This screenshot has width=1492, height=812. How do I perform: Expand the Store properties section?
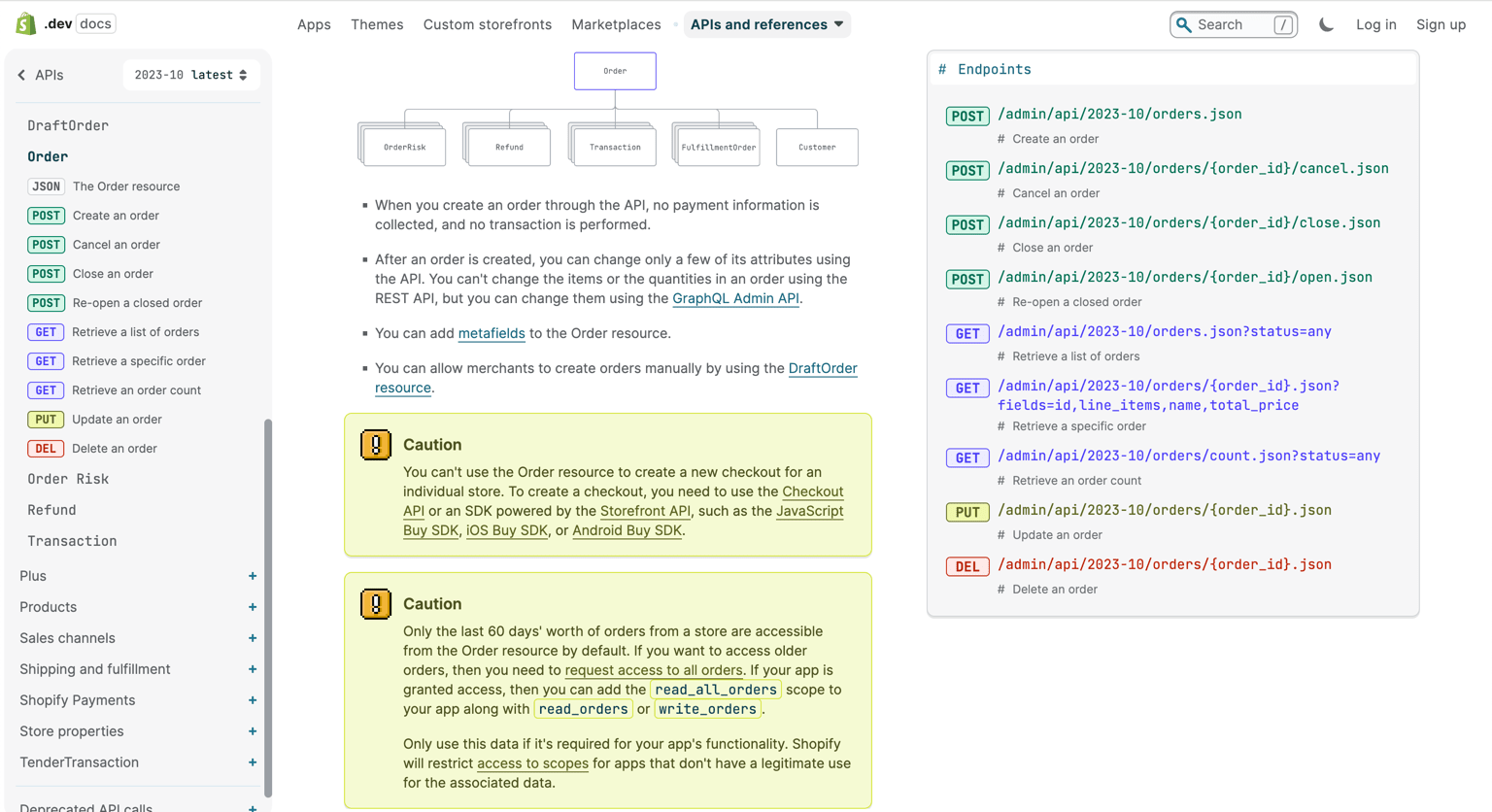(x=253, y=731)
